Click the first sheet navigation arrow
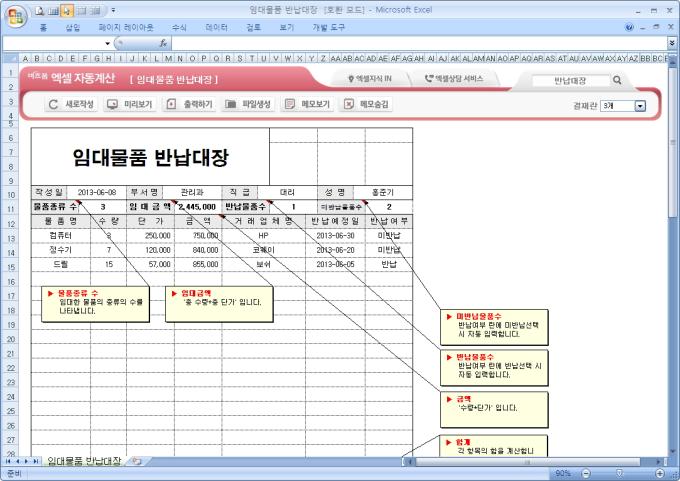The height and width of the screenshot is (481, 680). [x=8, y=461]
